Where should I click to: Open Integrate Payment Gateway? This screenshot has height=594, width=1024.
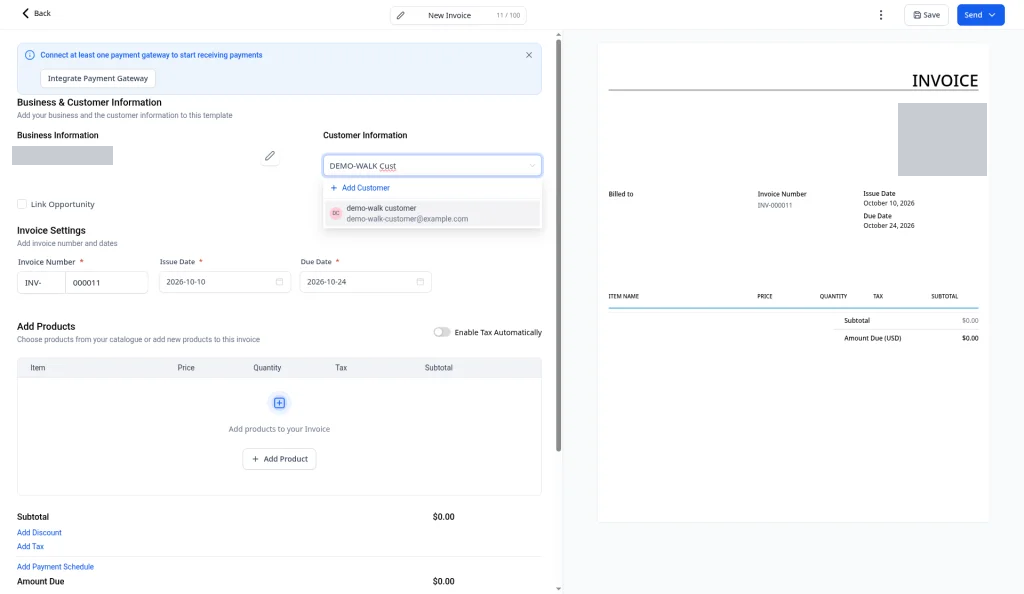98,78
